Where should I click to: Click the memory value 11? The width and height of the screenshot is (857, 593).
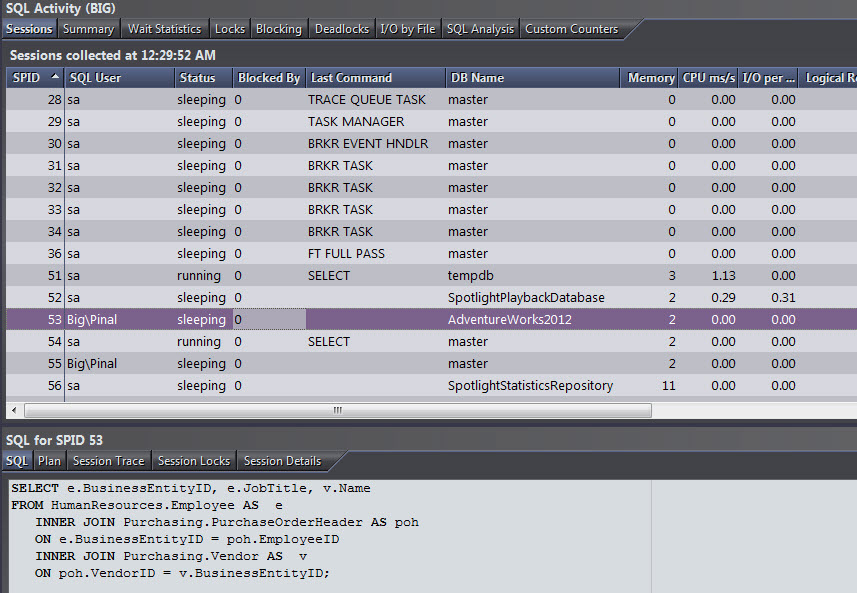point(668,385)
